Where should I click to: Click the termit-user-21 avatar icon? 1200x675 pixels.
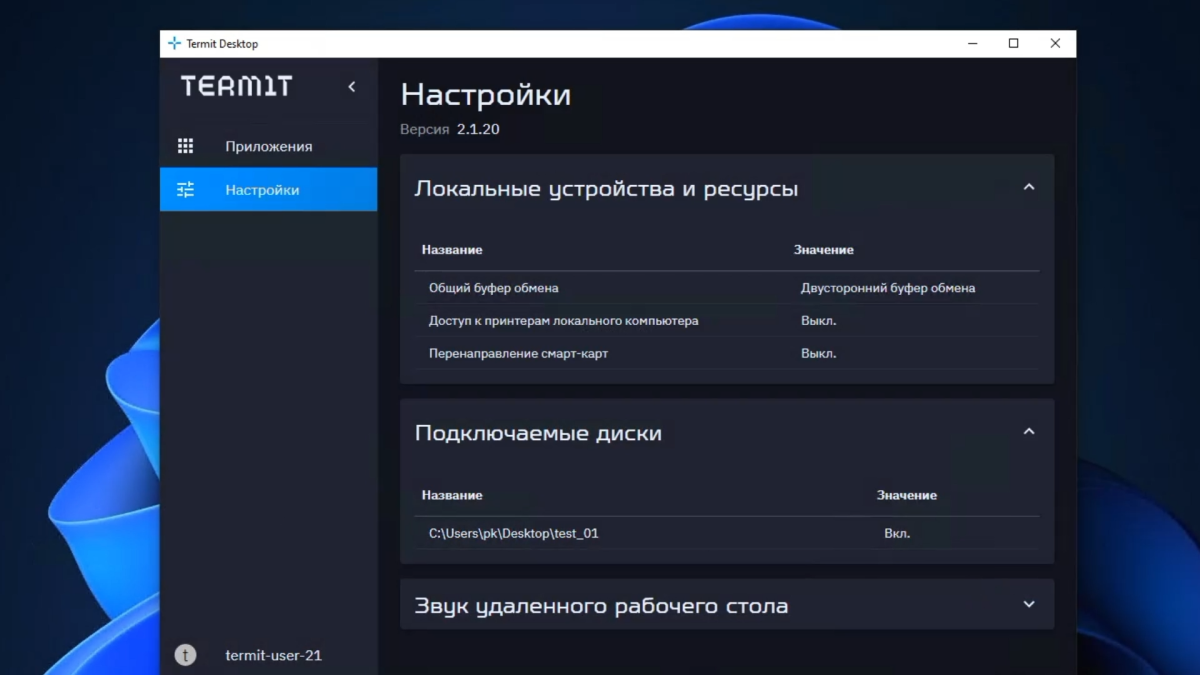click(185, 655)
